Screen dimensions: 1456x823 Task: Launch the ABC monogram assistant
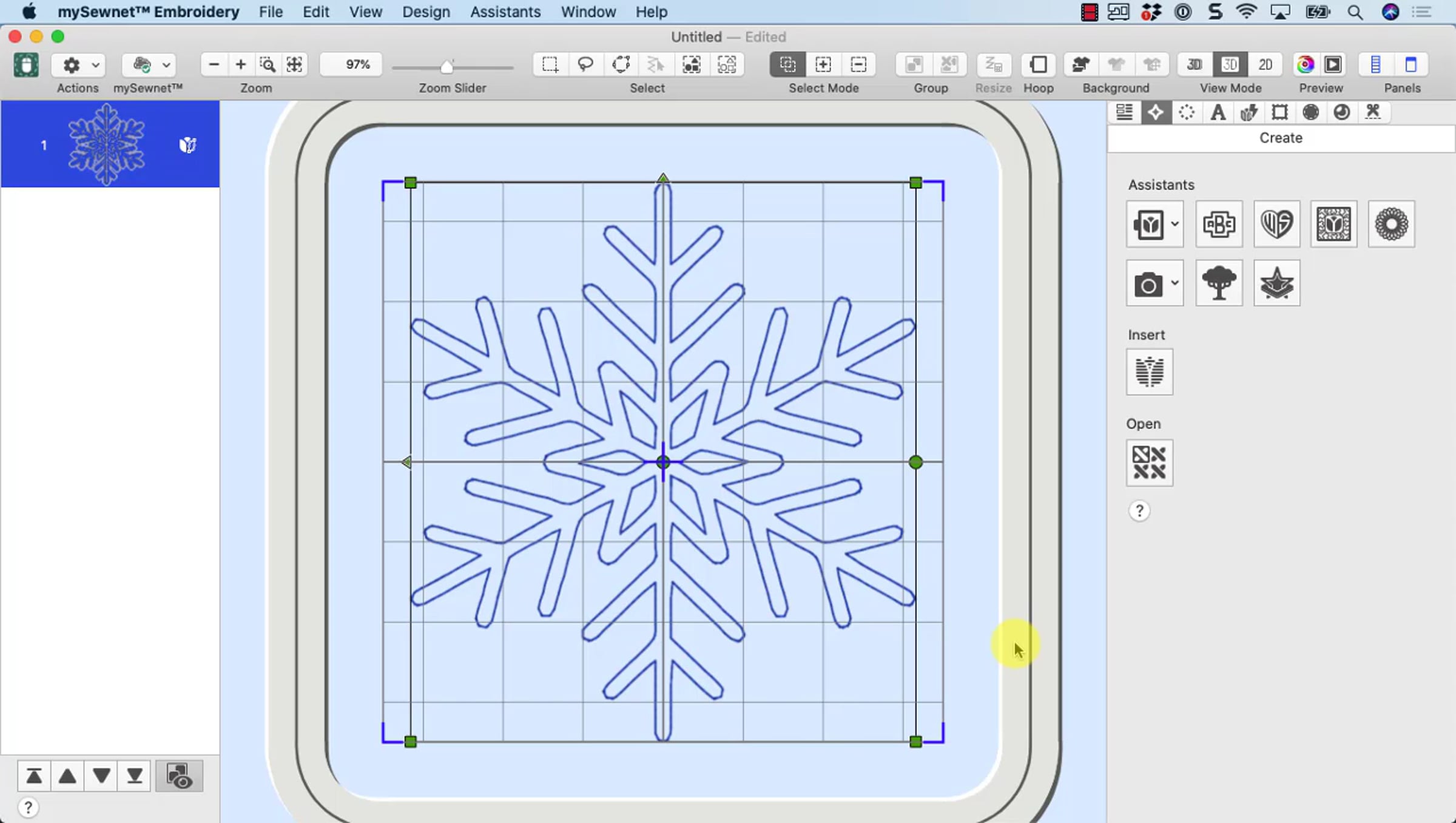pos(1219,224)
